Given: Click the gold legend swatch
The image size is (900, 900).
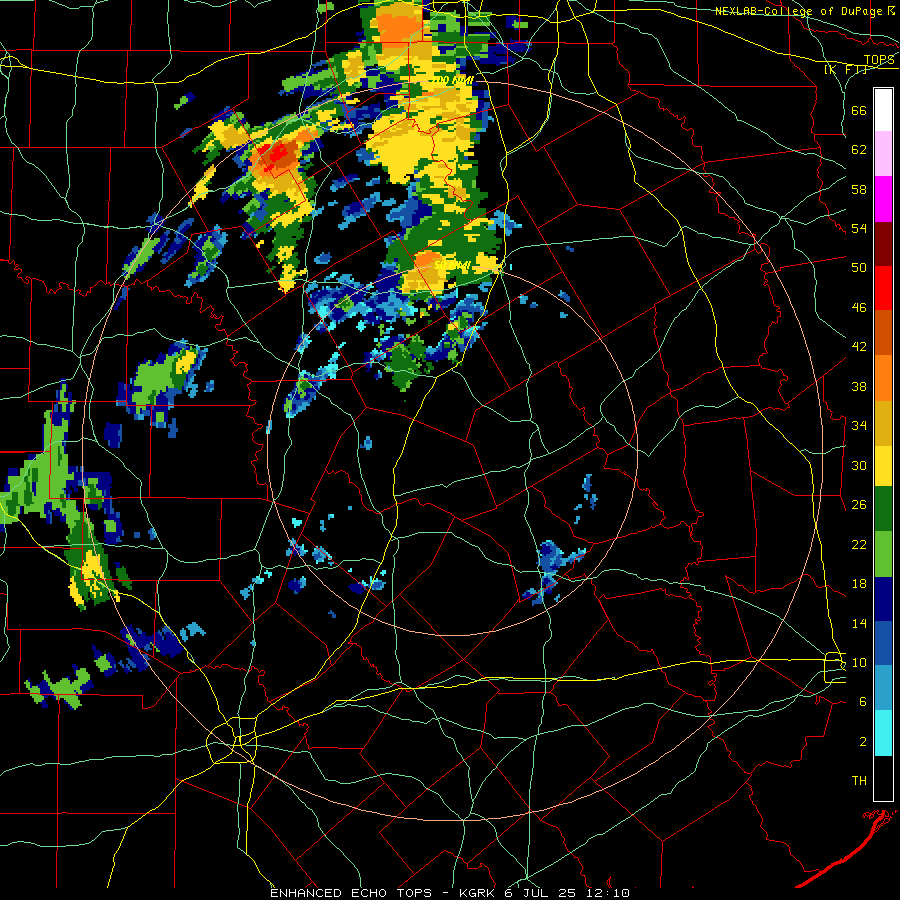Looking at the screenshot, I should [x=883, y=423].
